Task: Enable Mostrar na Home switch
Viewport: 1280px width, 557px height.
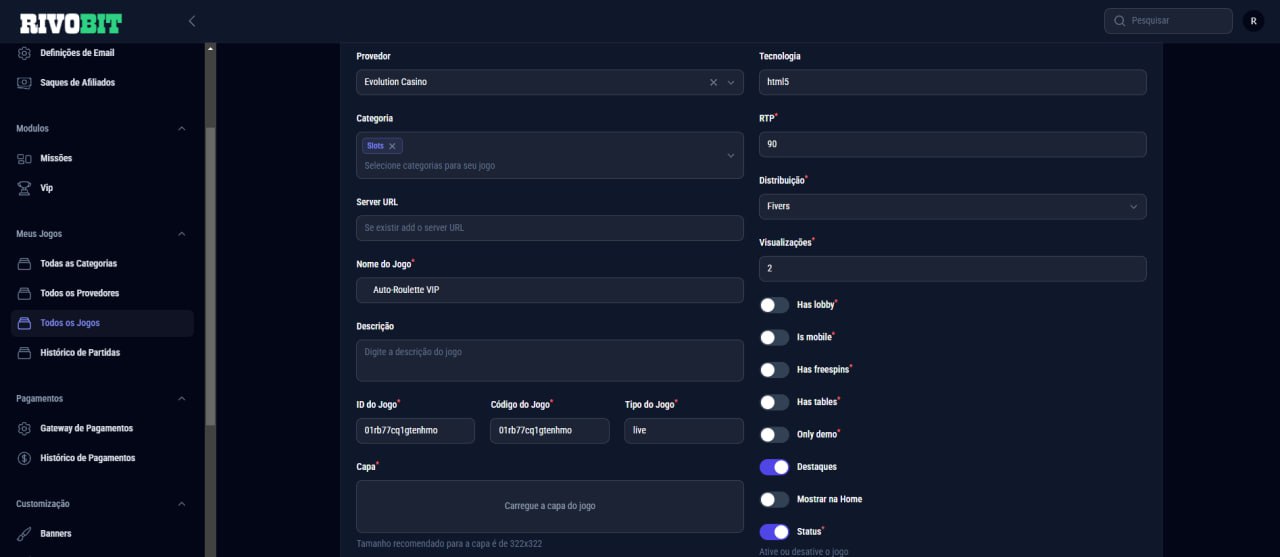Action: click(774, 499)
